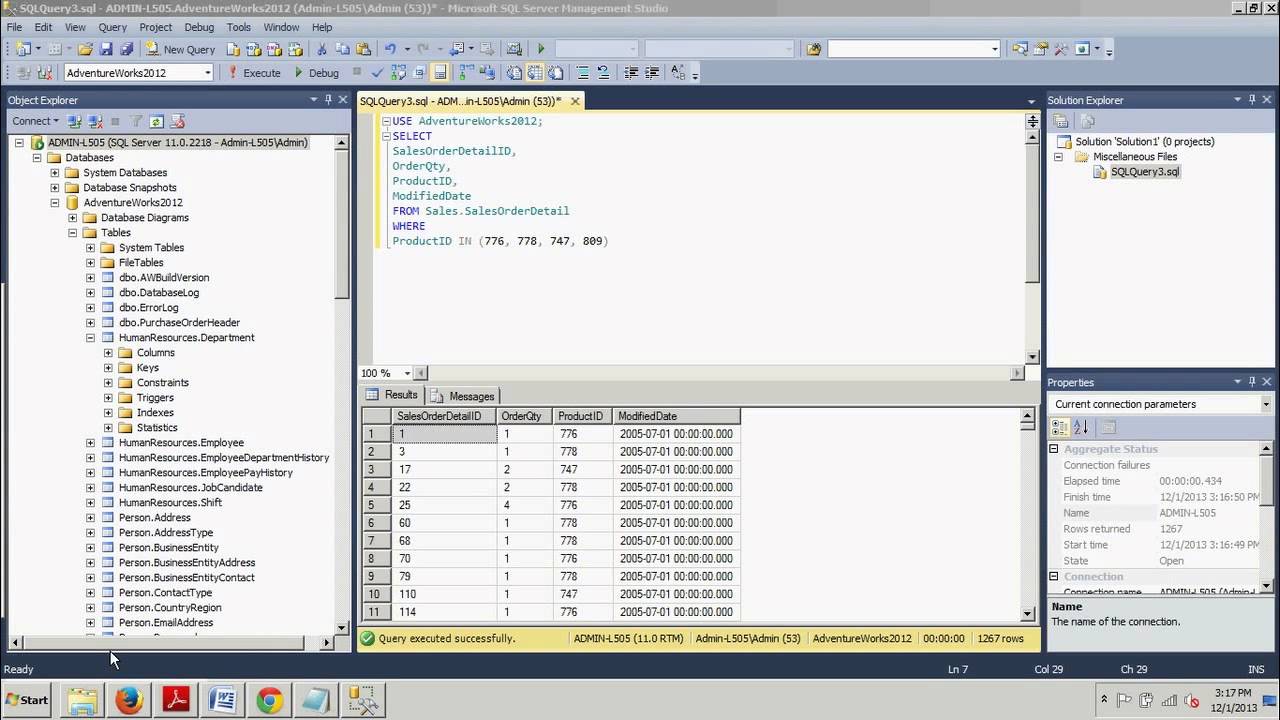Select the dbo.ErrorLog table
This screenshot has height=720, width=1280.
tap(148, 308)
